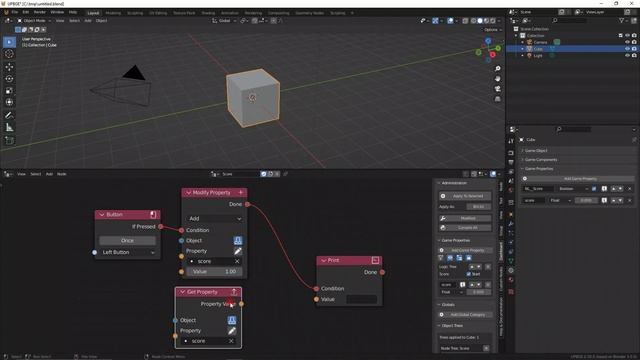The width and height of the screenshot is (640, 360).
Task: Select solid viewport shading mode
Action: click(480, 21)
